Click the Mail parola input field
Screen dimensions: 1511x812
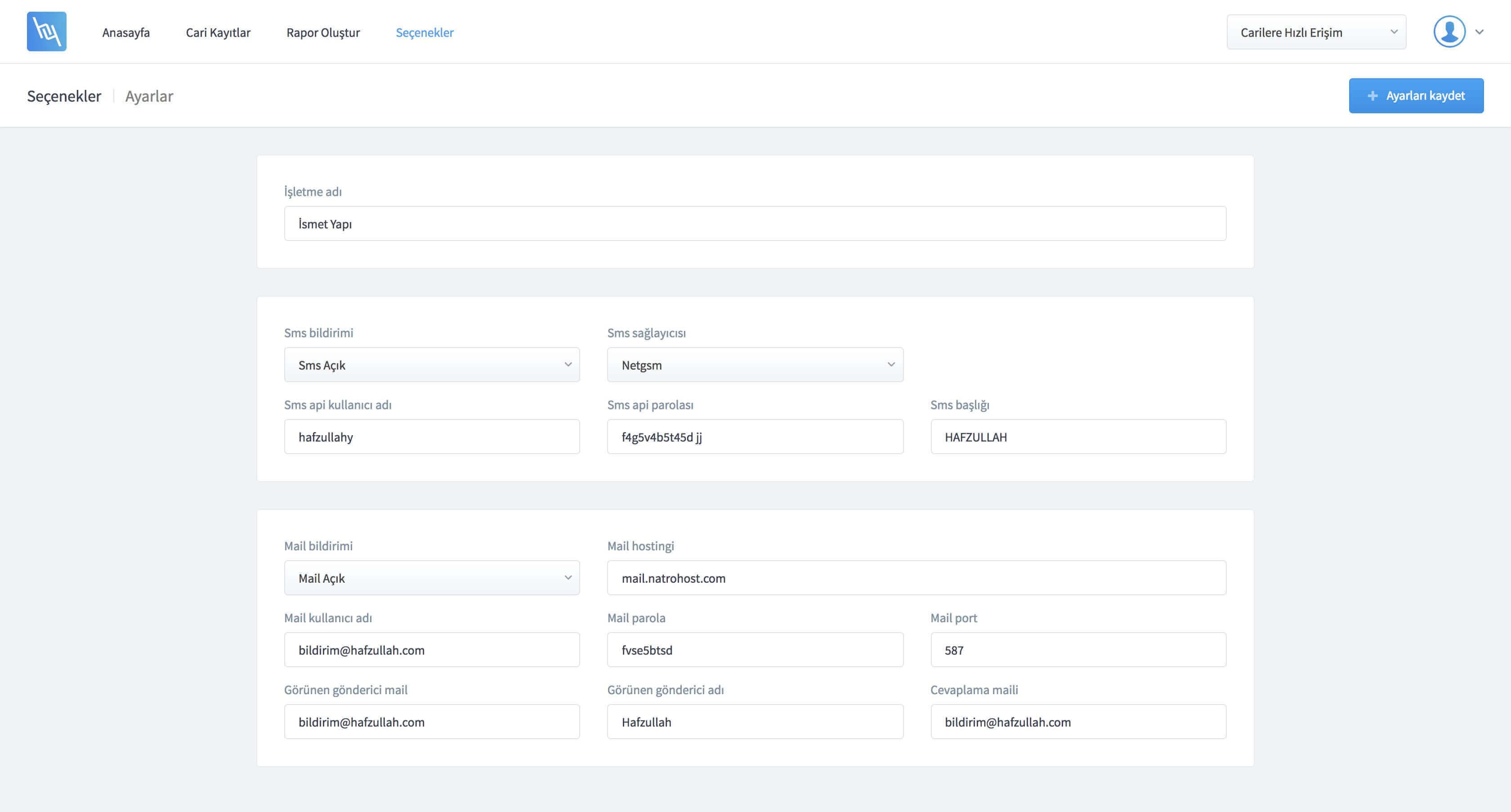[755, 650]
